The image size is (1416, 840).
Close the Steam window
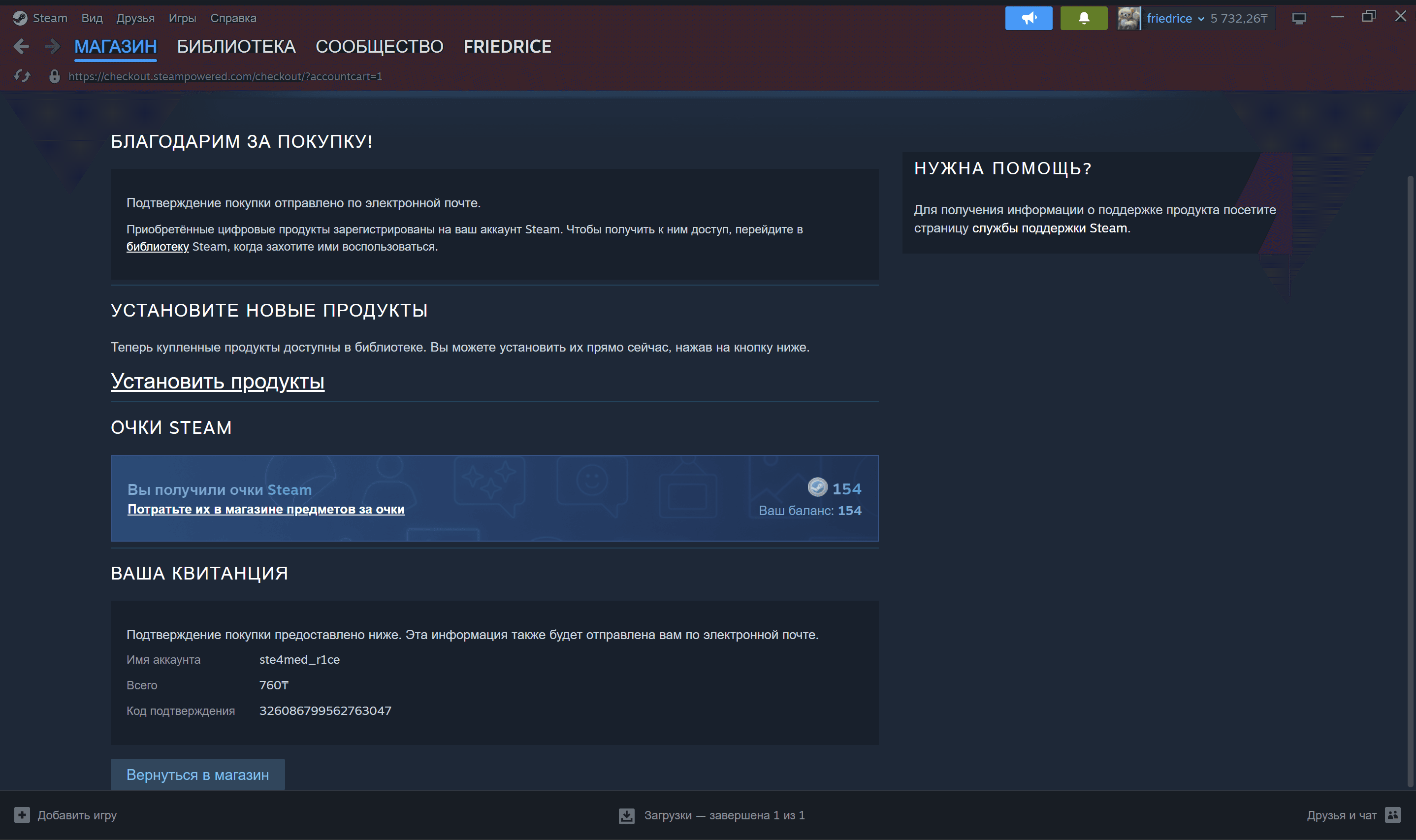pos(1400,16)
